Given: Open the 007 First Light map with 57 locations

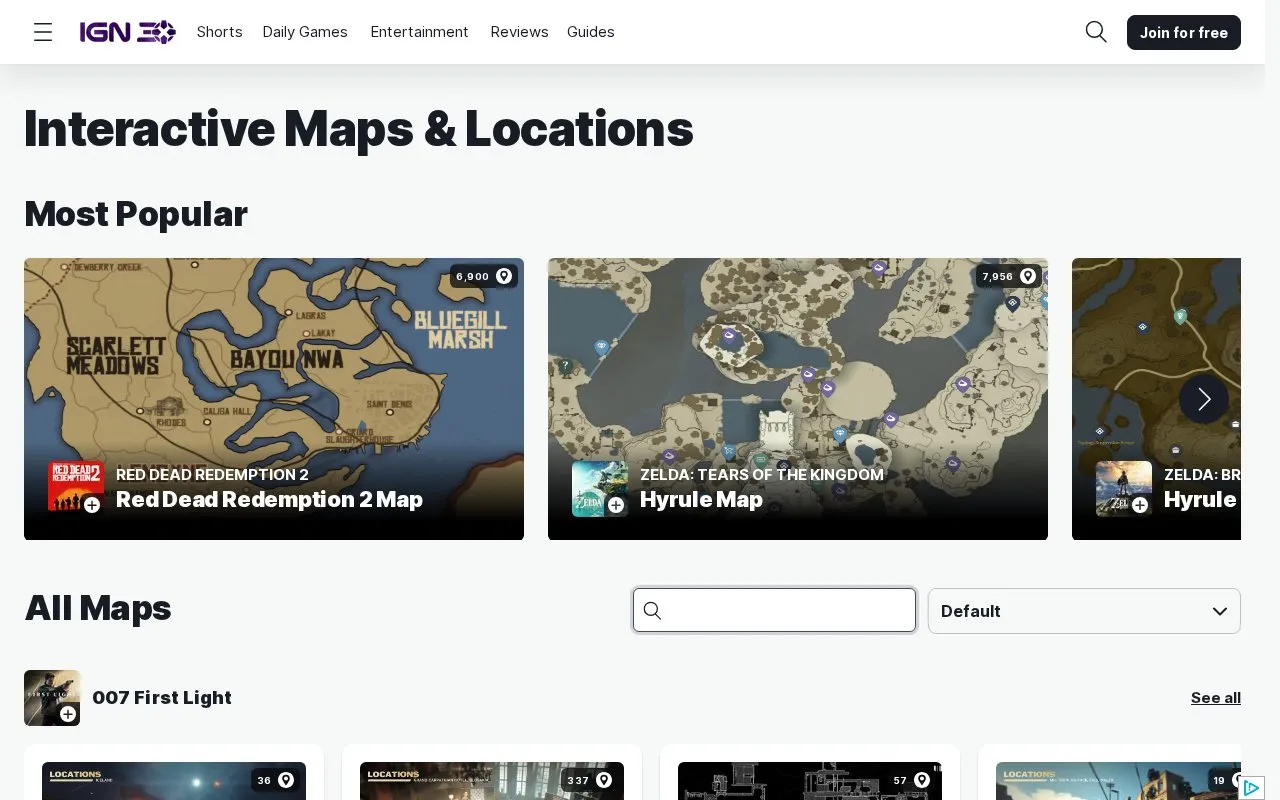Looking at the screenshot, I should click(810, 781).
